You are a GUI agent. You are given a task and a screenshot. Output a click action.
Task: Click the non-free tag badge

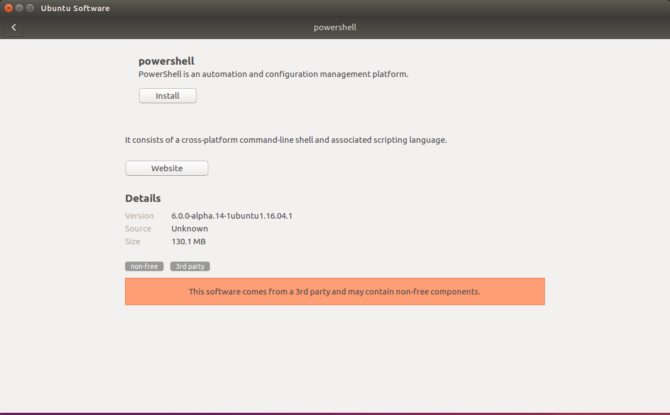tap(144, 267)
